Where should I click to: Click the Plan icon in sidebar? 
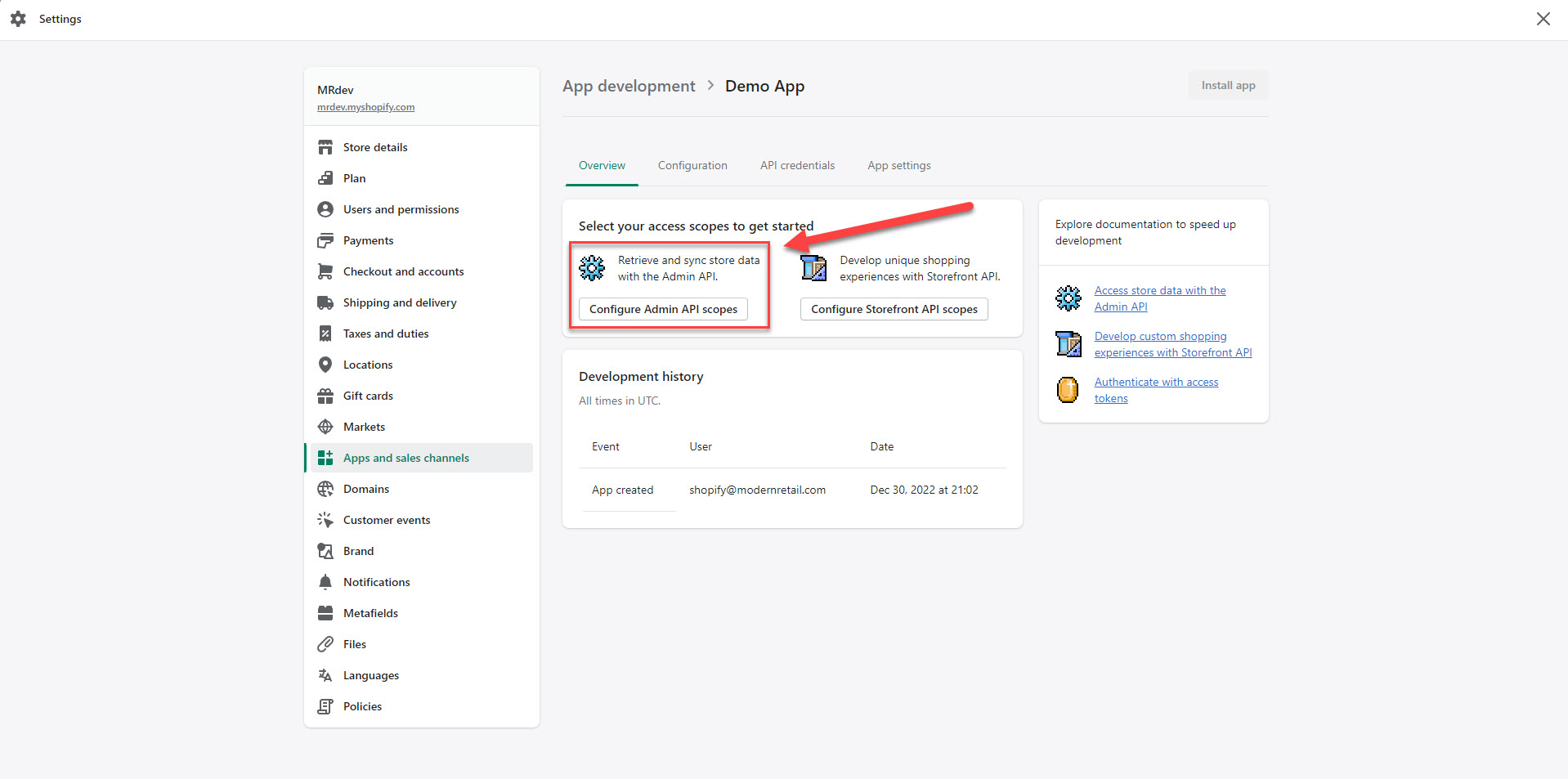pyautogui.click(x=325, y=178)
